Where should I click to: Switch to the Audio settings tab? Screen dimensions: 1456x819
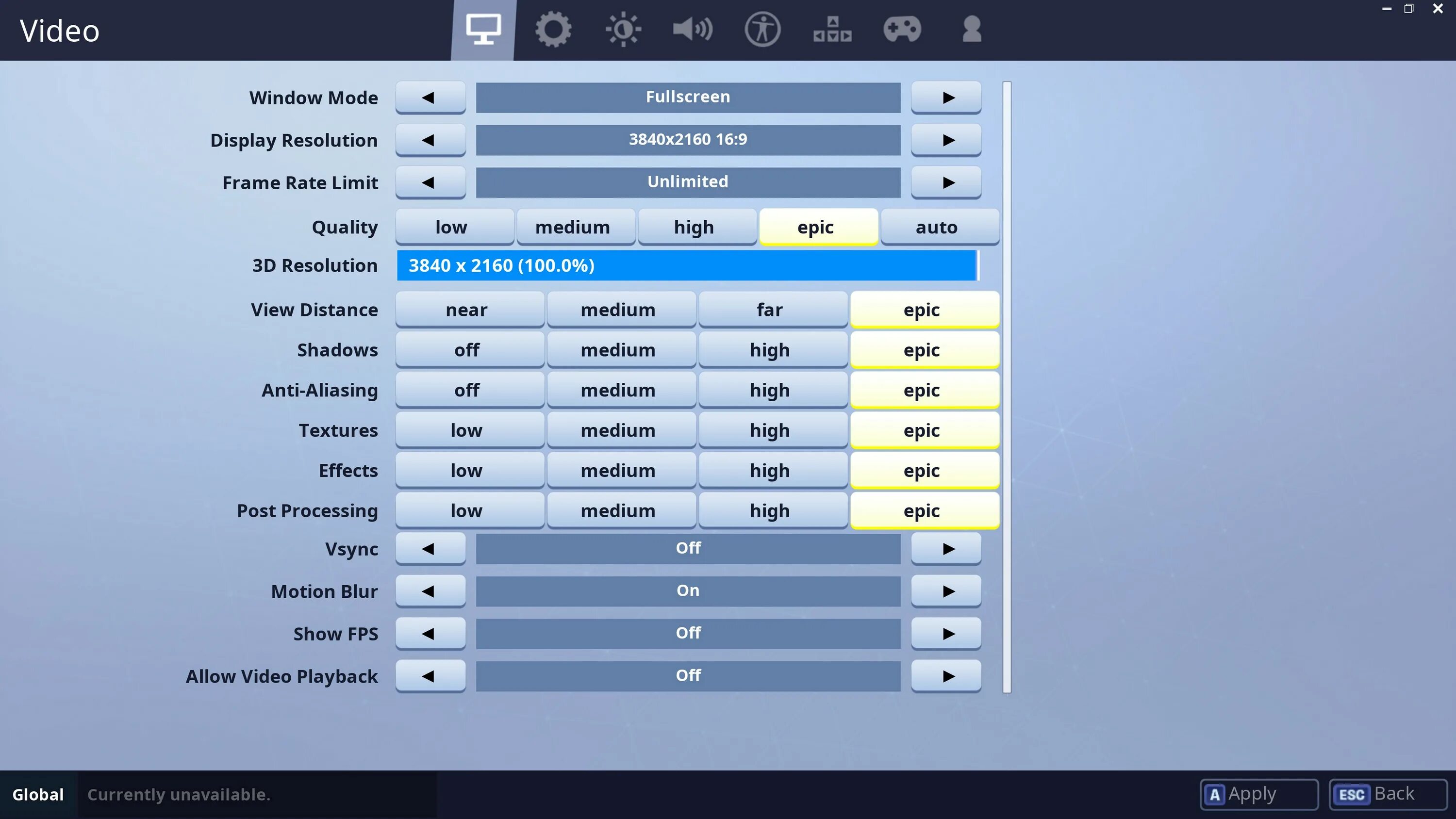coord(692,29)
